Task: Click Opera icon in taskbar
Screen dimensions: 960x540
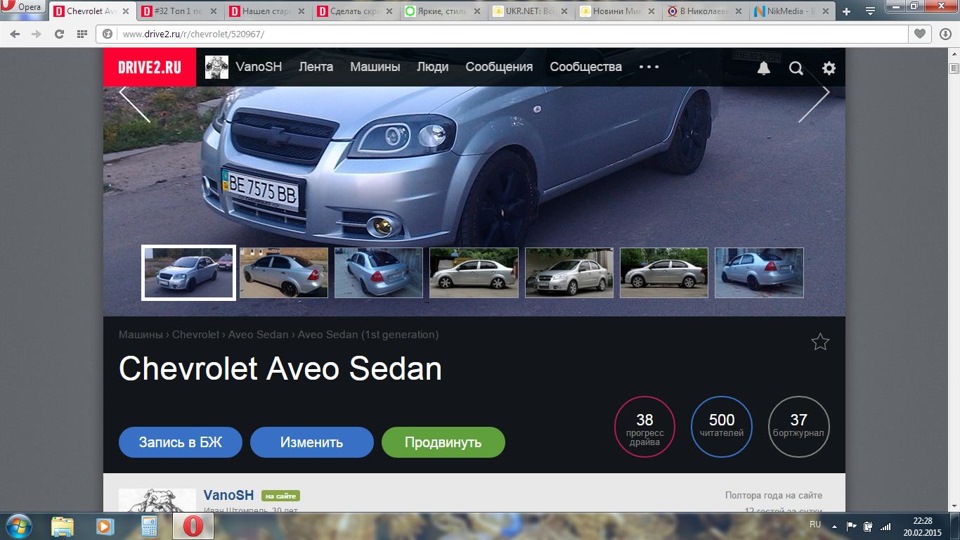Action: click(x=193, y=526)
